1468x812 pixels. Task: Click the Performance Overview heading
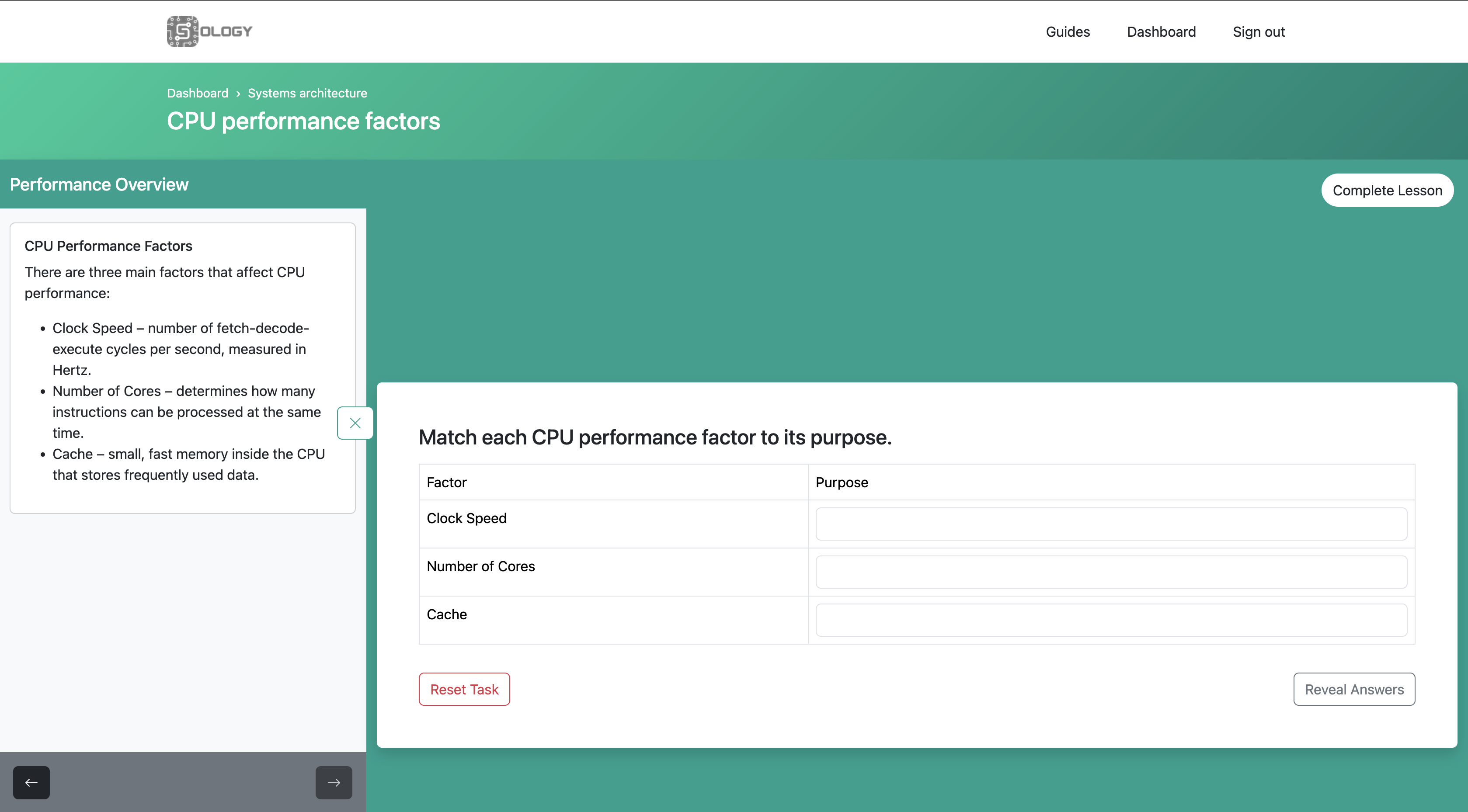click(99, 184)
